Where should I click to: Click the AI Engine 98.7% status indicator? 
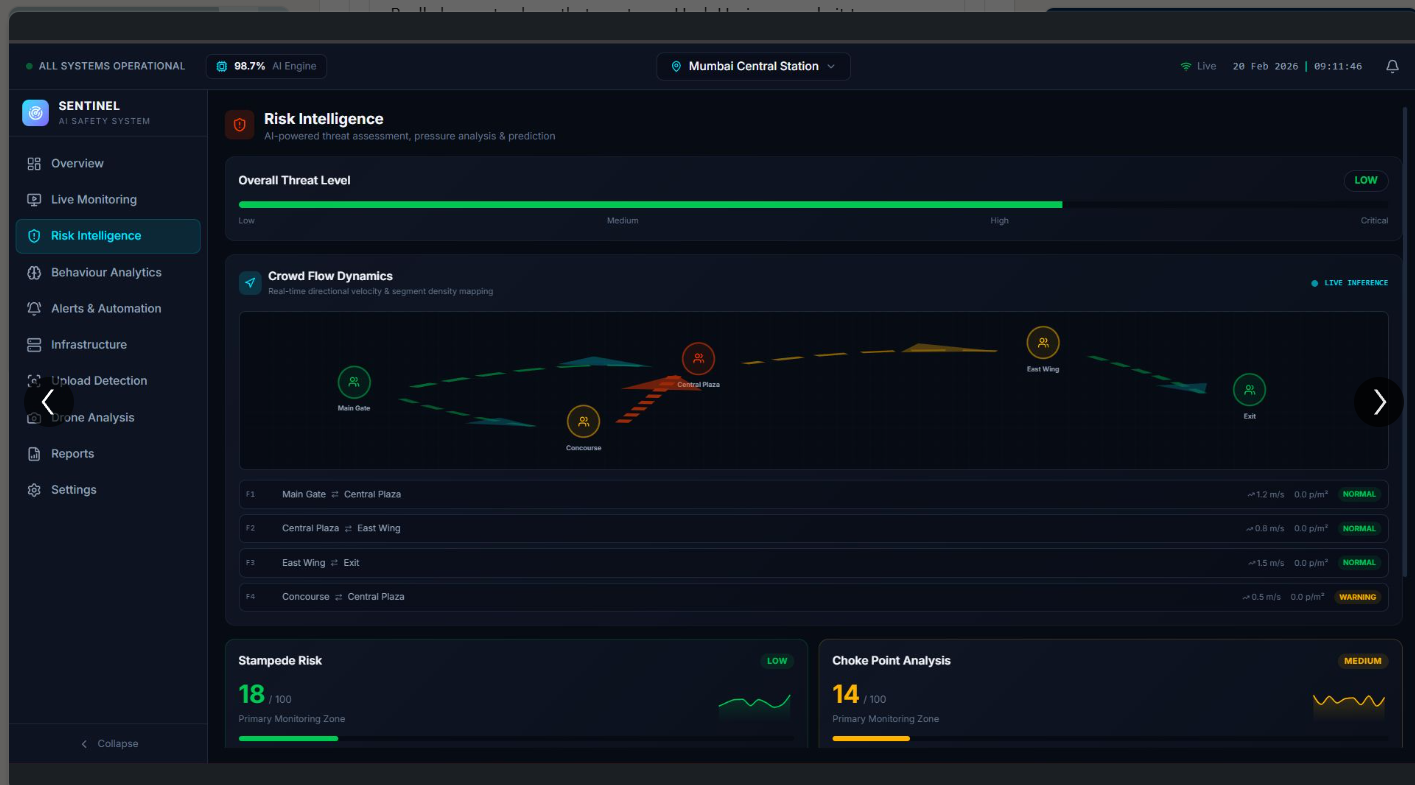point(265,66)
